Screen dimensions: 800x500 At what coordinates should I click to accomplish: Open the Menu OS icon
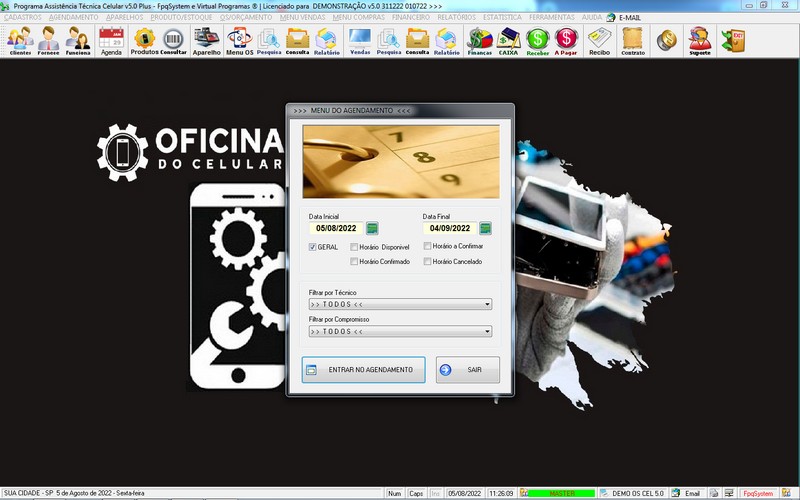coord(239,41)
